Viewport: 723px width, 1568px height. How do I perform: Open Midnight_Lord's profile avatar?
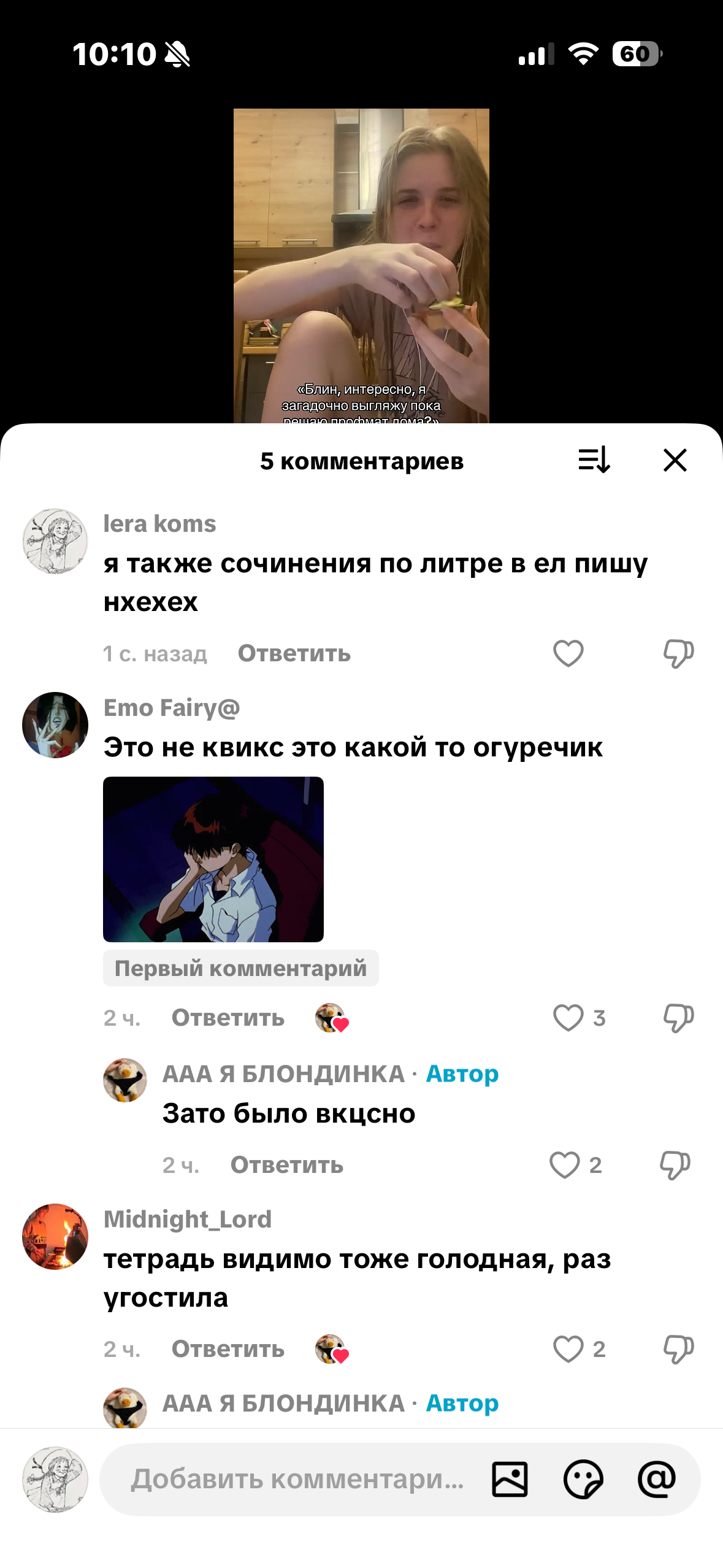[55, 1237]
